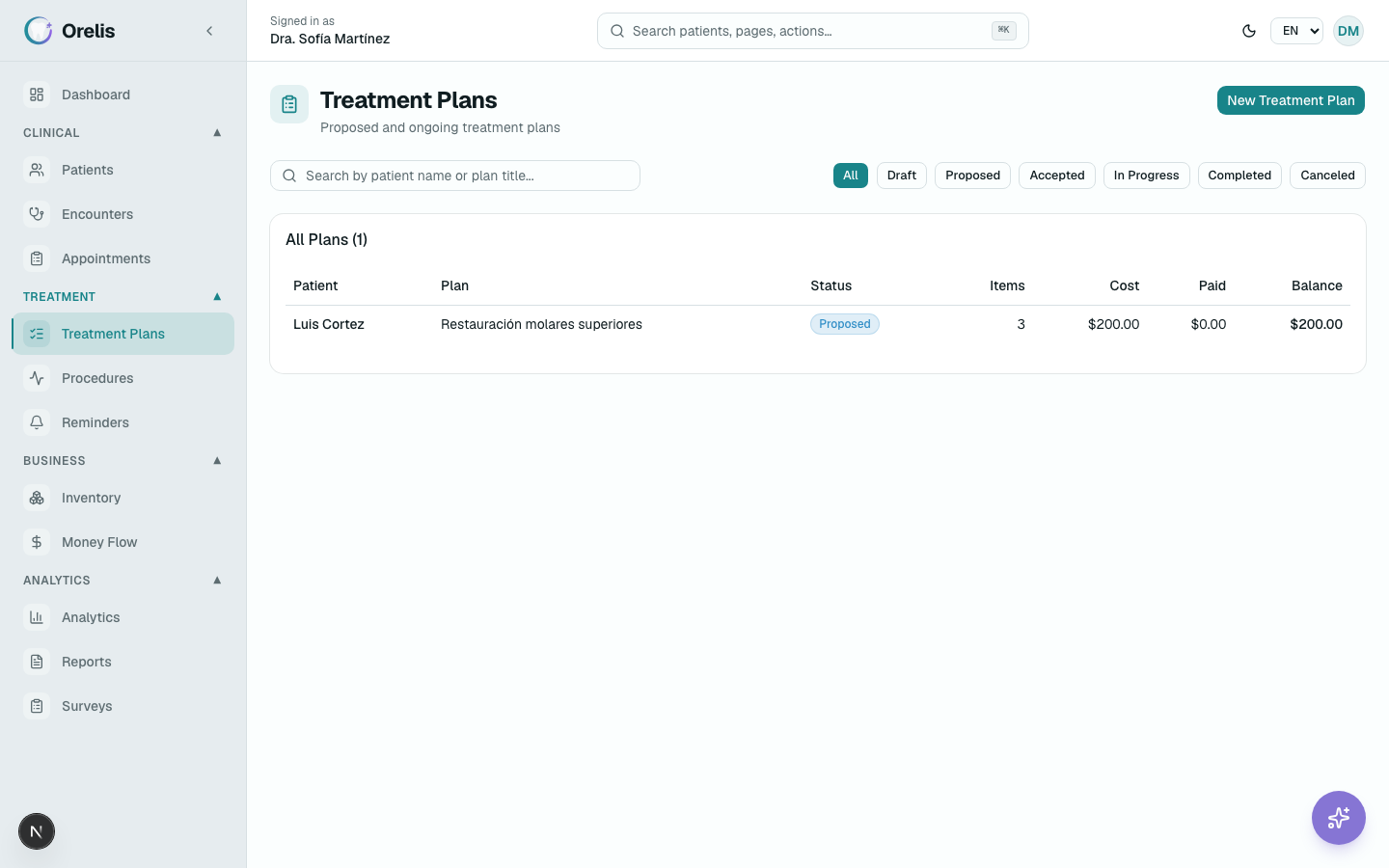Create a New Treatment Plan
This screenshot has height=868, width=1389.
click(1291, 100)
